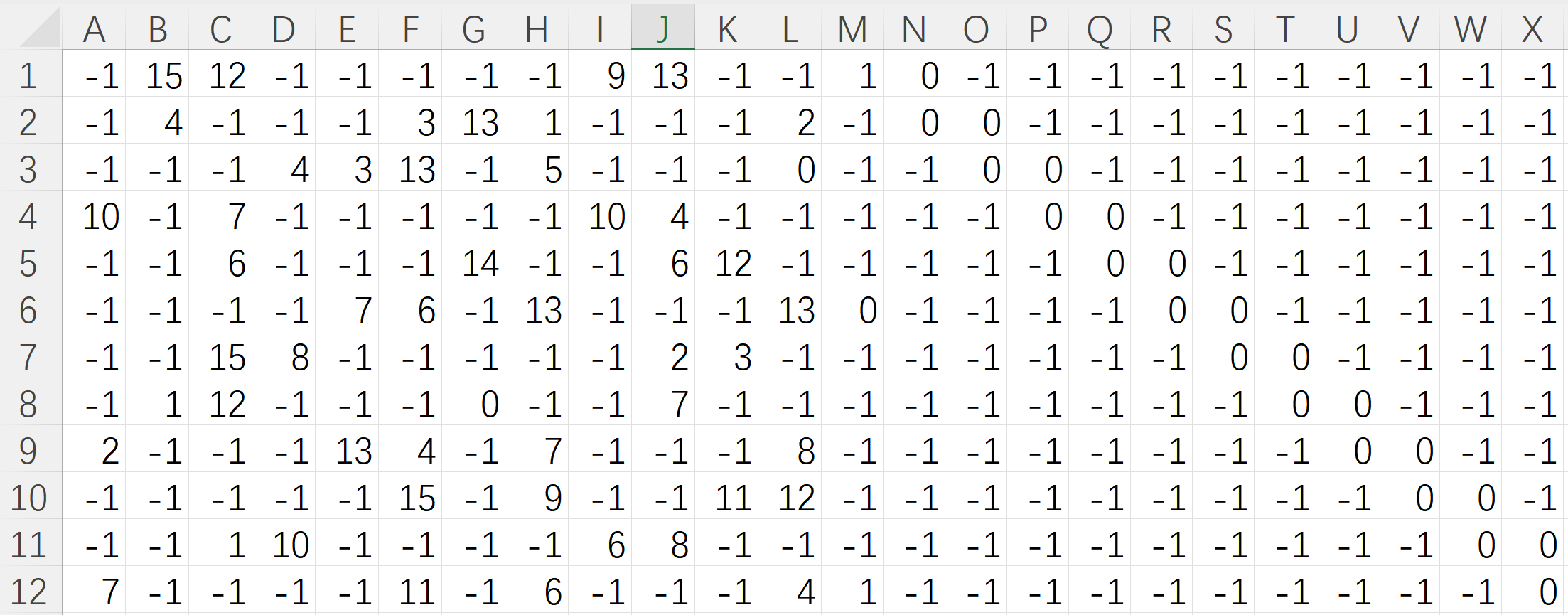The width and height of the screenshot is (1568, 615).
Task: Select the column J header
Action: pyautogui.click(x=663, y=28)
